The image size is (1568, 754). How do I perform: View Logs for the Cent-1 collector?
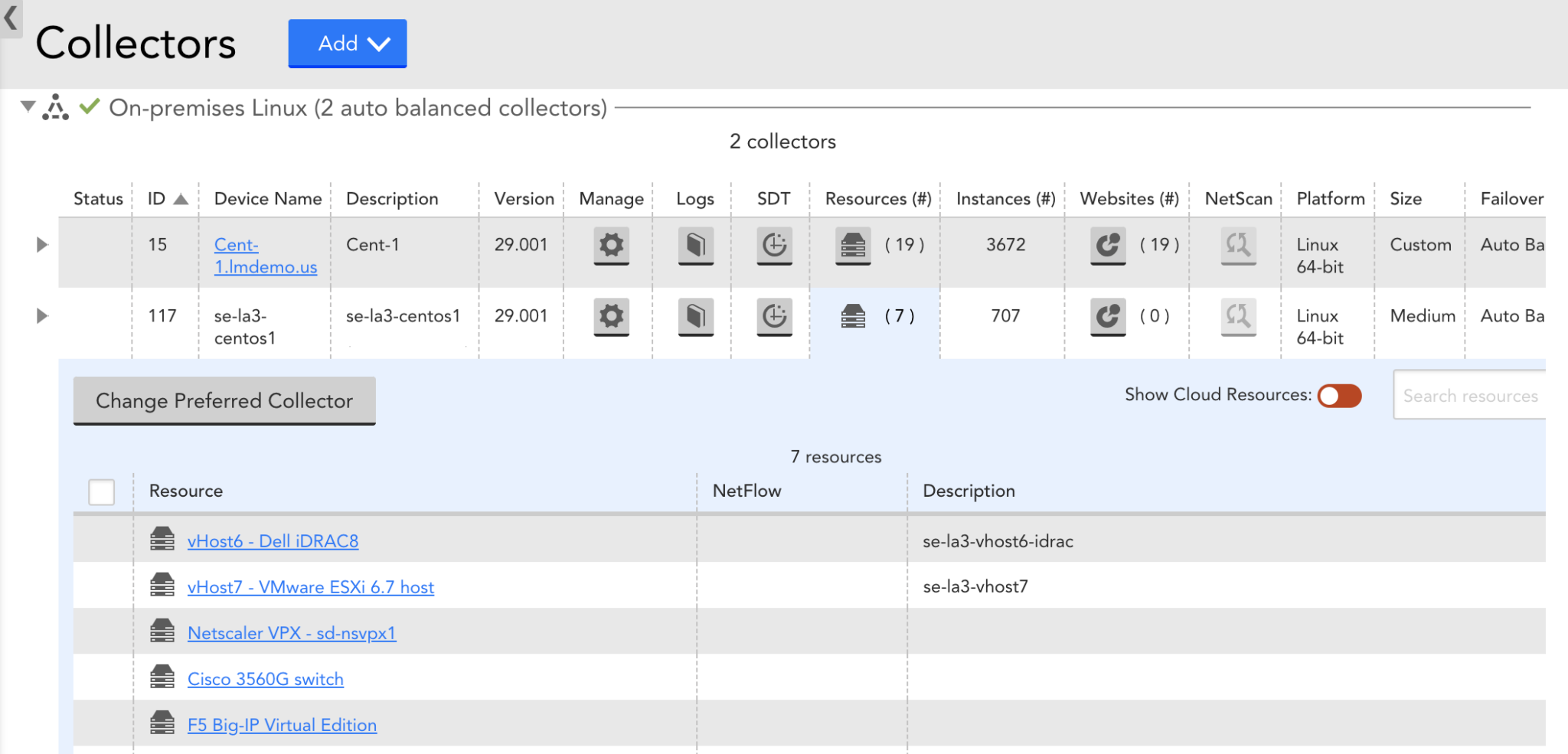[x=695, y=246]
